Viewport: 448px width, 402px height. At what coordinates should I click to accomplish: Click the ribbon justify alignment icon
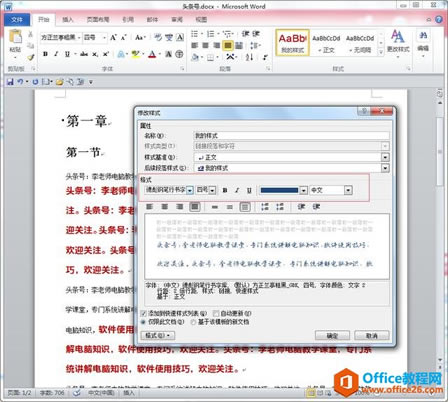(x=228, y=45)
